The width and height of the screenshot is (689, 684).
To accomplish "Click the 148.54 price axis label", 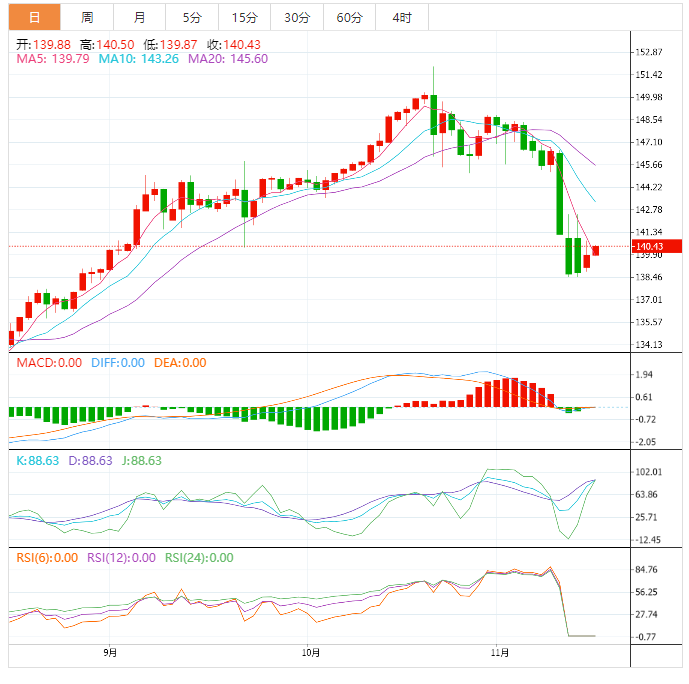I will pyautogui.click(x=649, y=119).
